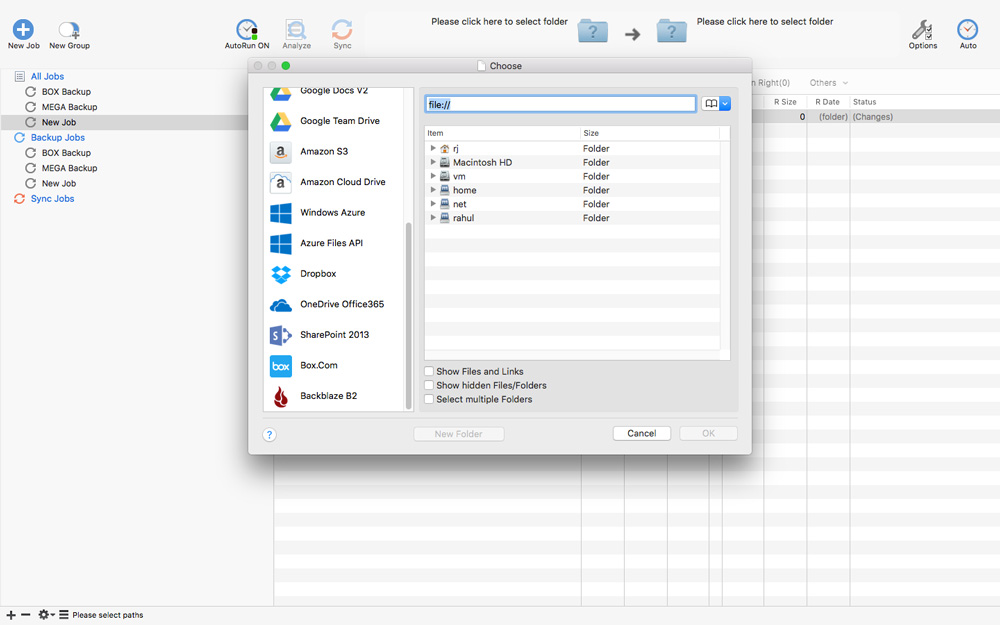This screenshot has height=625, width=1000.
Task: Click the Status column header
Action: click(x=865, y=102)
